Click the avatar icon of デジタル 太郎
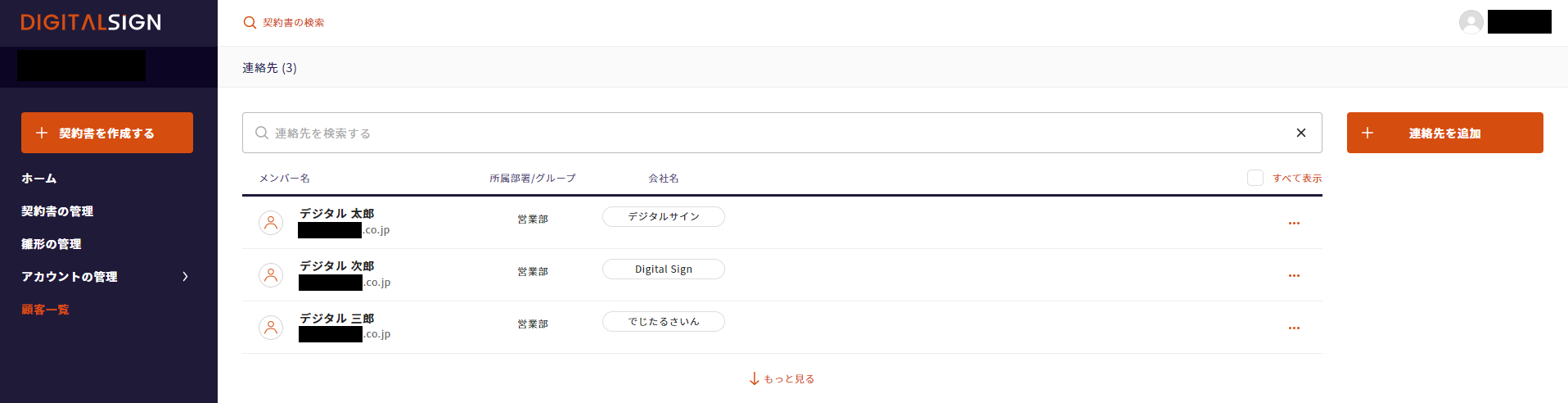 [271, 223]
